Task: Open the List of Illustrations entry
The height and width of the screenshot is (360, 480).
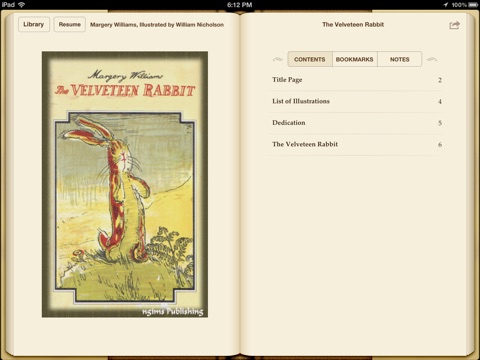Action: click(x=357, y=101)
